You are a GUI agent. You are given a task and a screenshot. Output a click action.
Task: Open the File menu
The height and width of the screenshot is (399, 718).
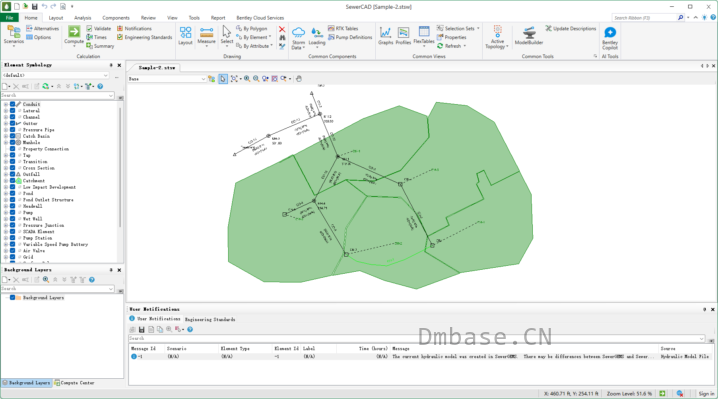pos(10,17)
